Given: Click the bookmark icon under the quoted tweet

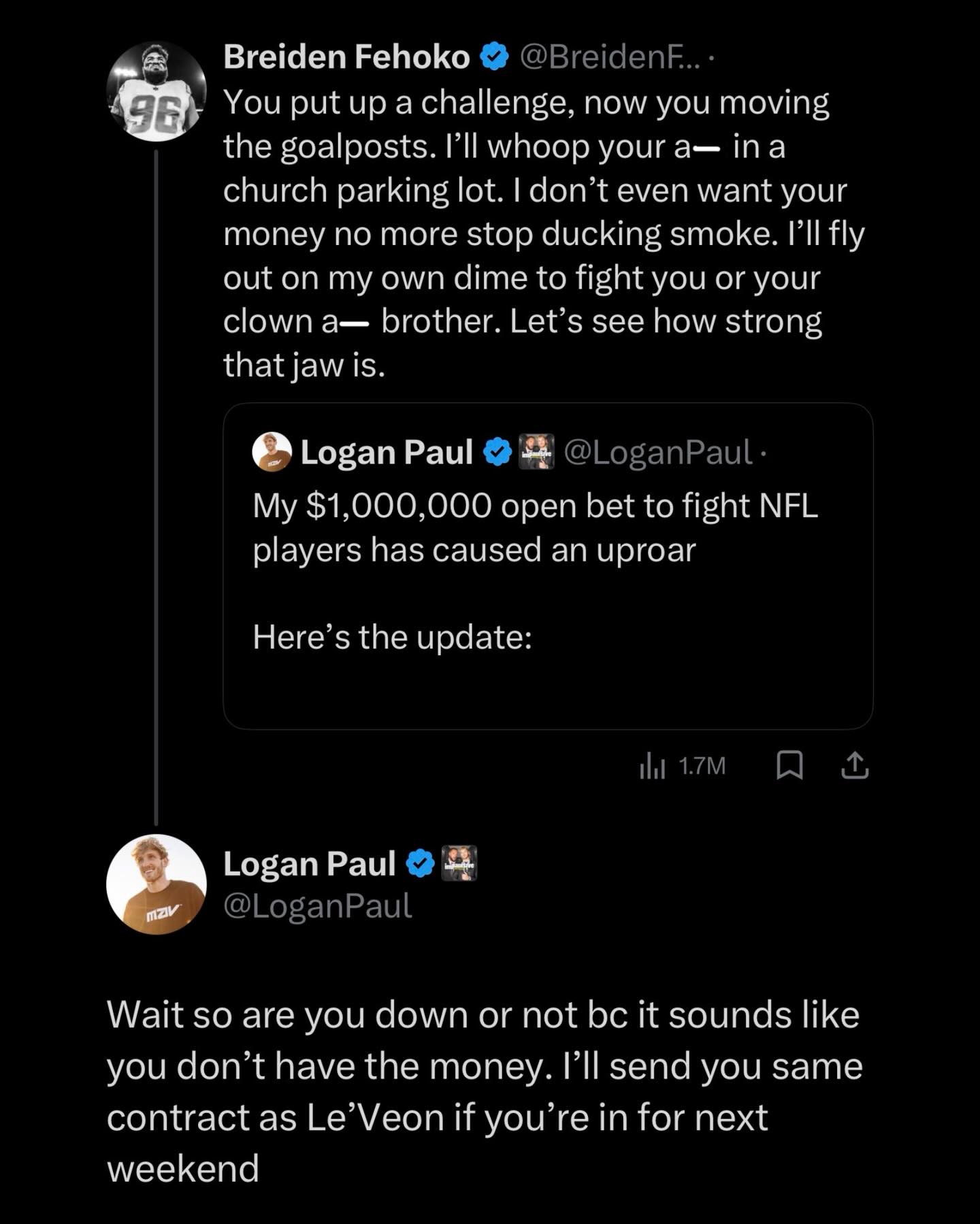Looking at the screenshot, I should [x=789, y=765].
